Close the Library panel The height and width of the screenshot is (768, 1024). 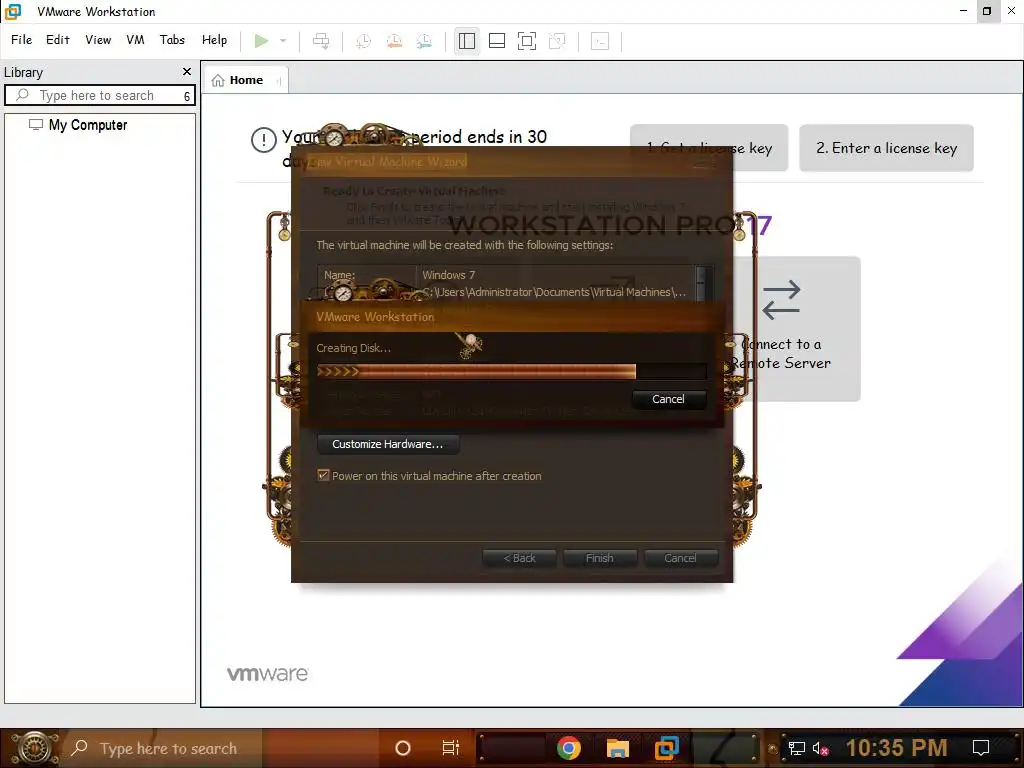(187, 72)
